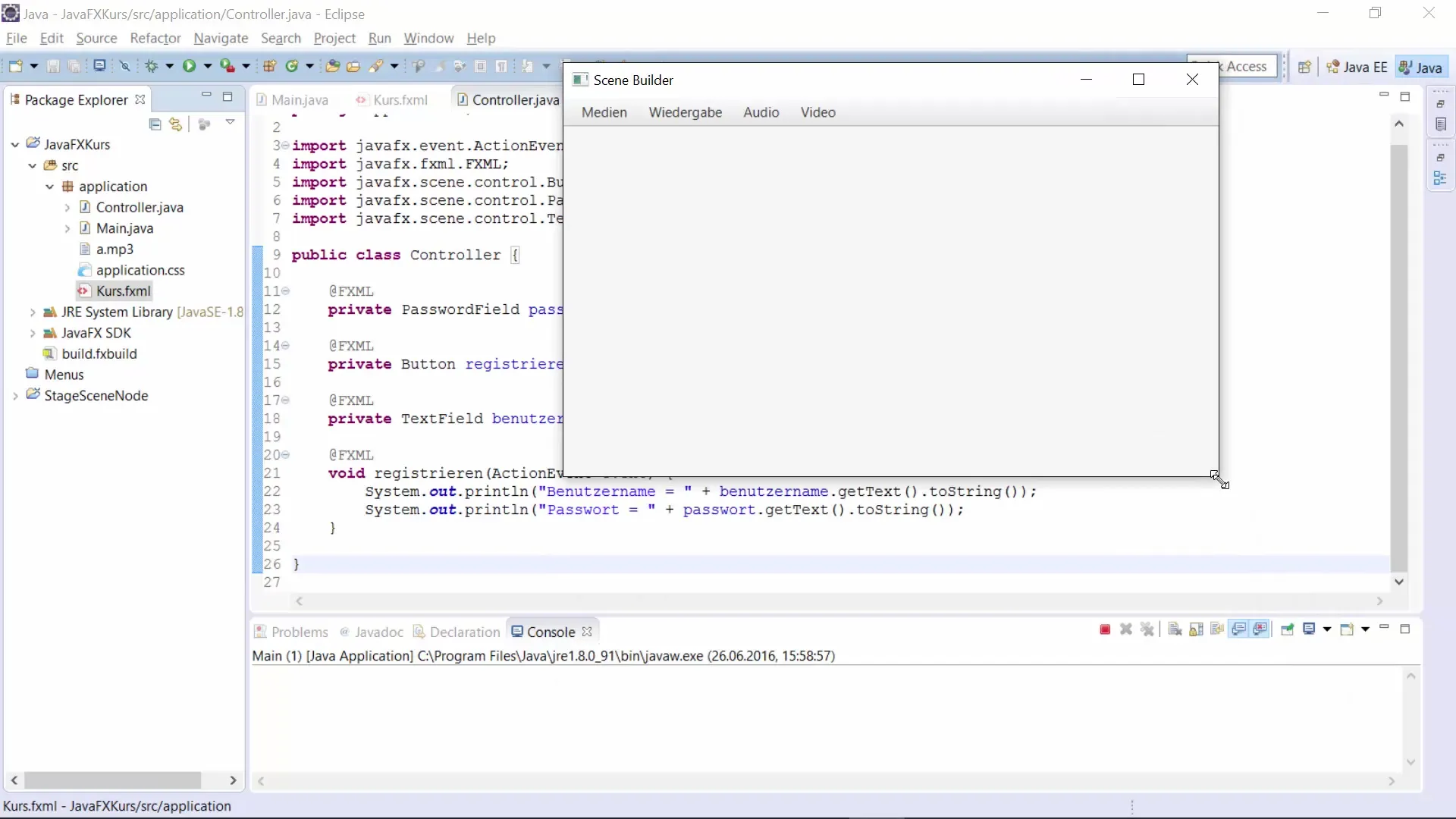This screenshot has width=1456, height=819.
Task: Switch to the Declaration tab
Action: [x=457, y=632]
